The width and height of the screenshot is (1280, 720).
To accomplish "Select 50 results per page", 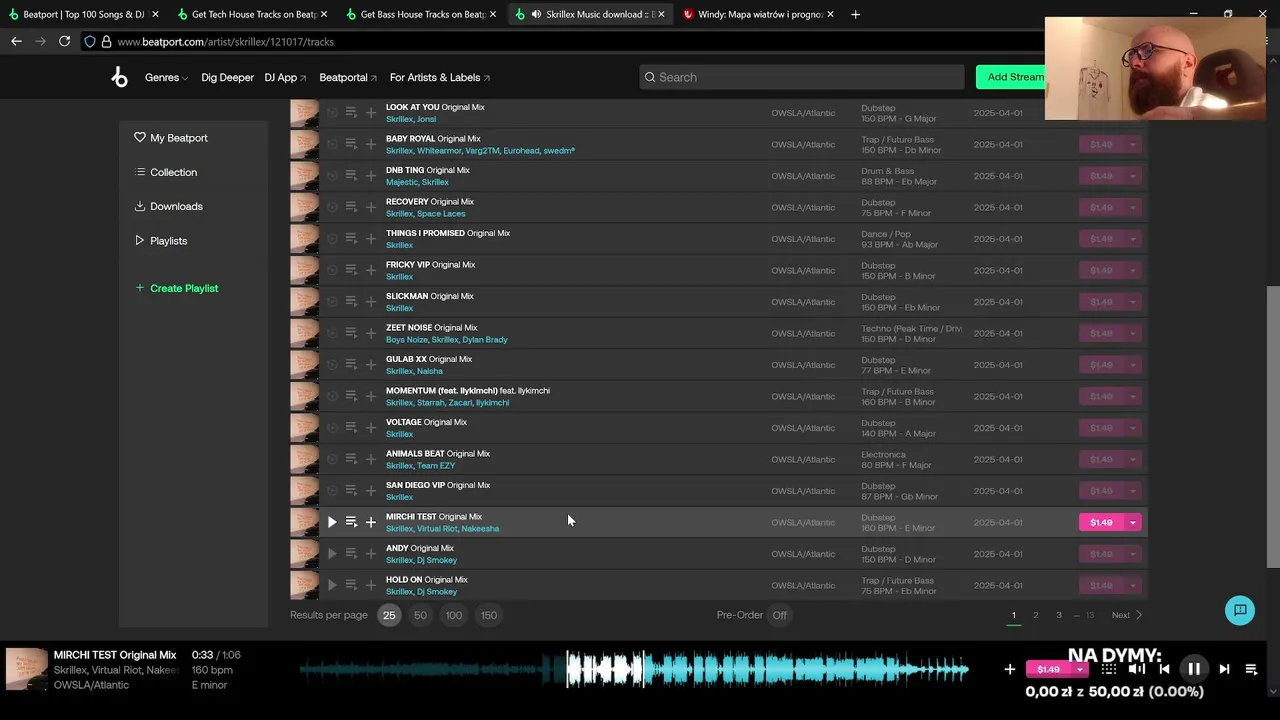I will click(420, 615).
